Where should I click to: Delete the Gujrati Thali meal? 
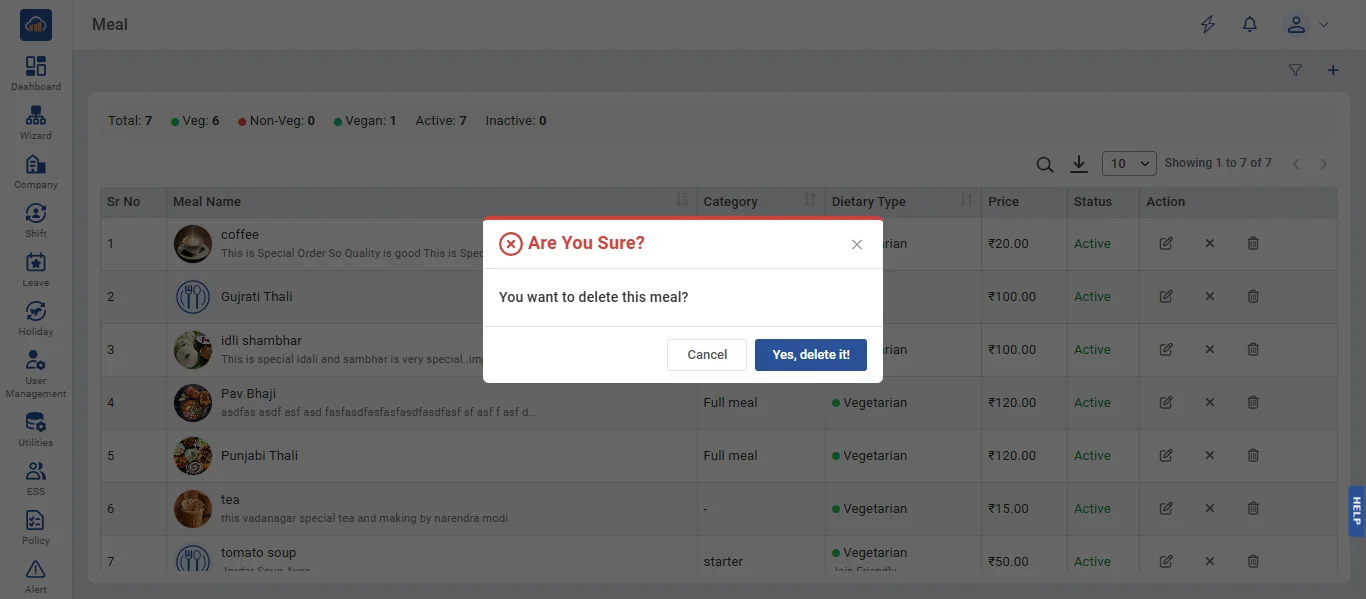point(1253,297)
